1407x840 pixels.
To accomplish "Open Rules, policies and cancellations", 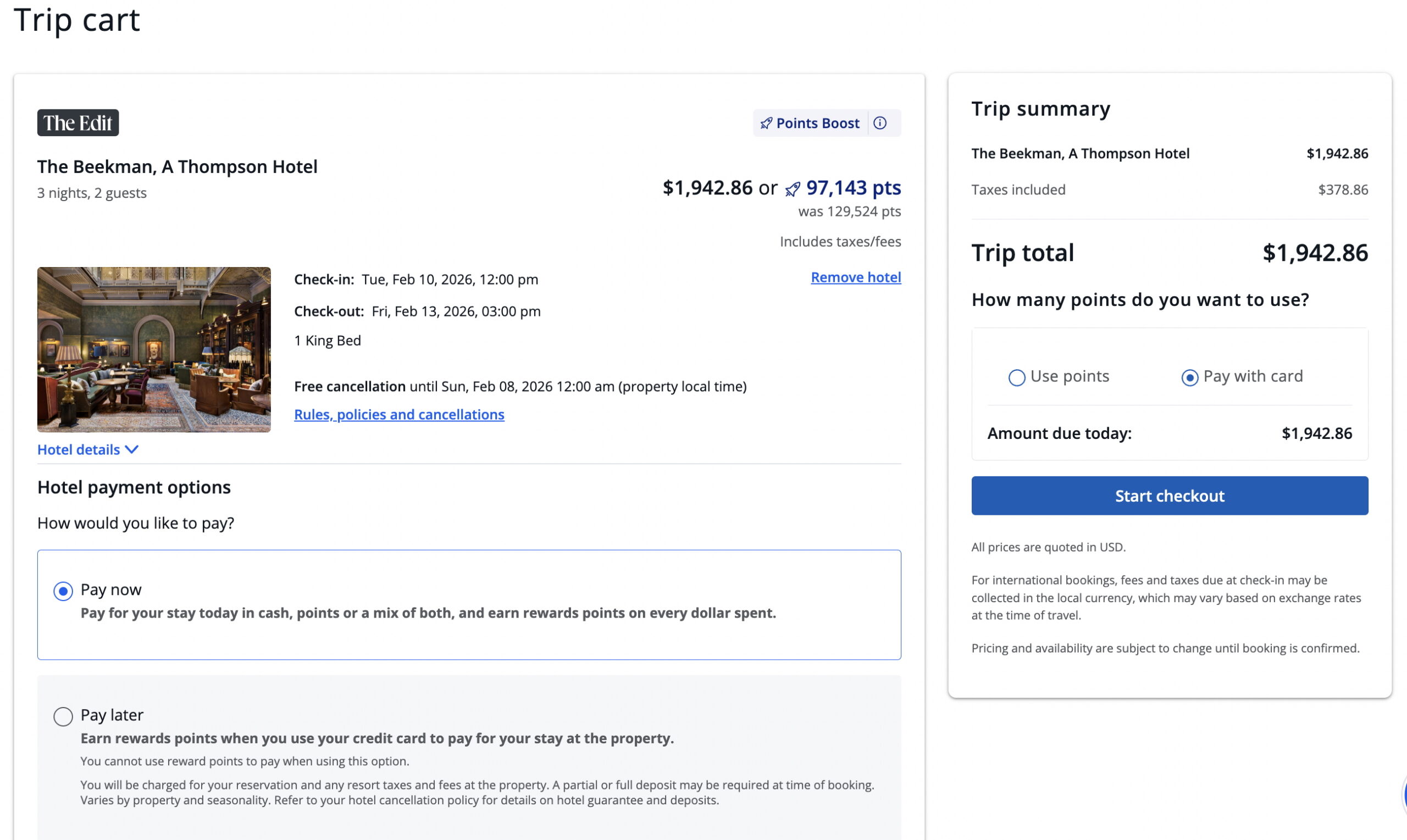I will (398, 414).
